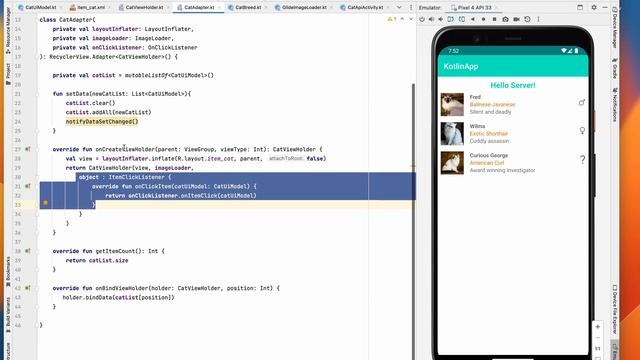Open Bookmarks tool window
The width and height of the screenshot is (640, 360).
(8, 272)
